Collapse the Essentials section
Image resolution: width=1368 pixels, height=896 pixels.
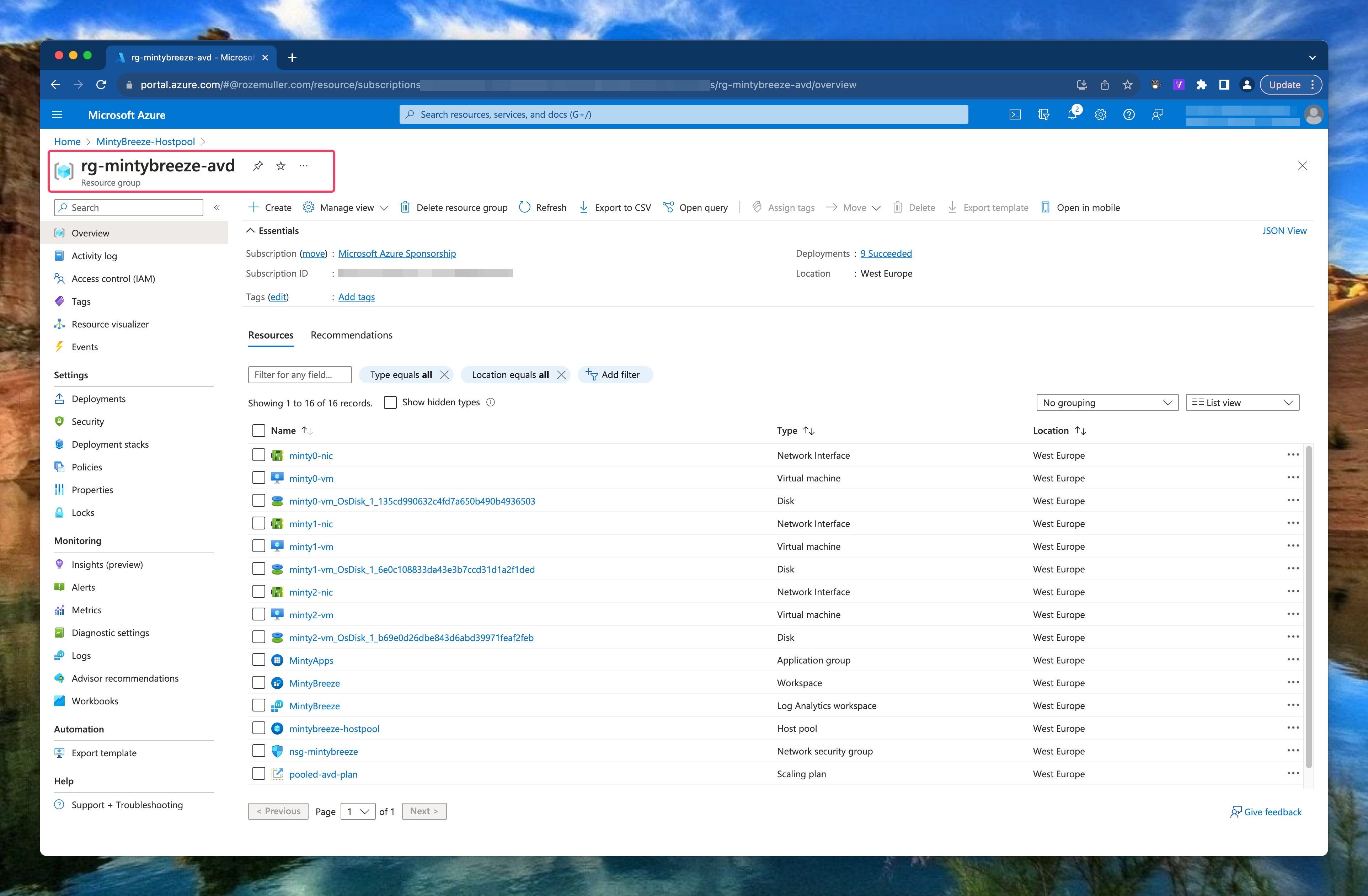click(251, 230)
